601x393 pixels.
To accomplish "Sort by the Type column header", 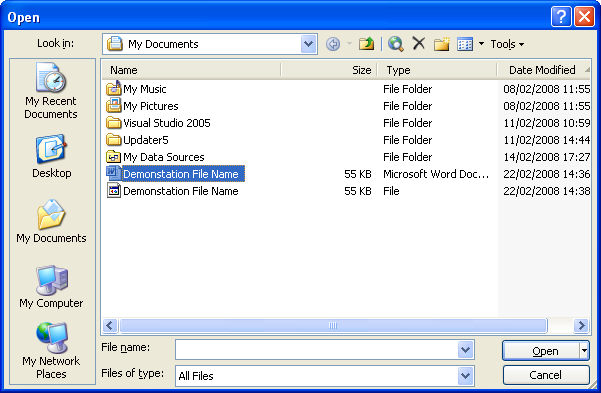I will coord(437,70).
